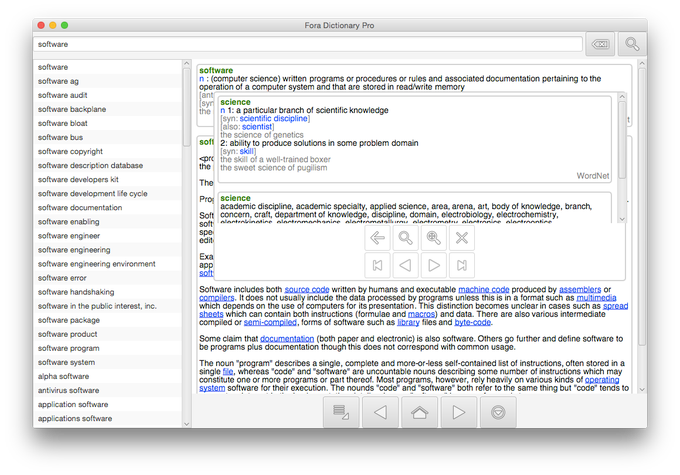Select 'software ag' in the word list
This screenshot has width=680, height=475.
point(108,81)
